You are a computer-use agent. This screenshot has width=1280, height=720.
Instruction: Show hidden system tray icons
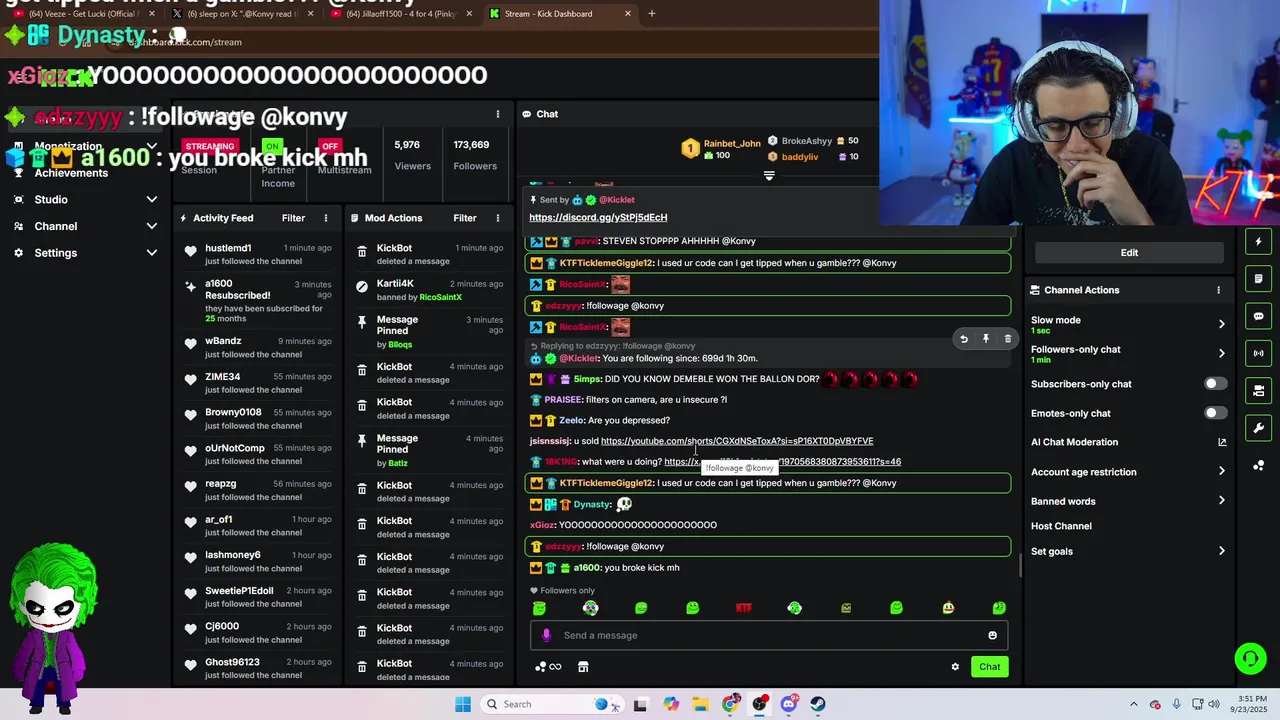click(1133, 704)
